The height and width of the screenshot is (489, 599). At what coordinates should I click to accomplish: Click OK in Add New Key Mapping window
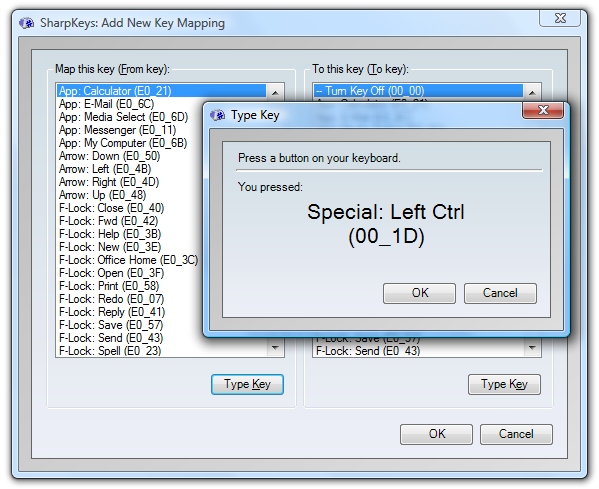click(436, 434)
